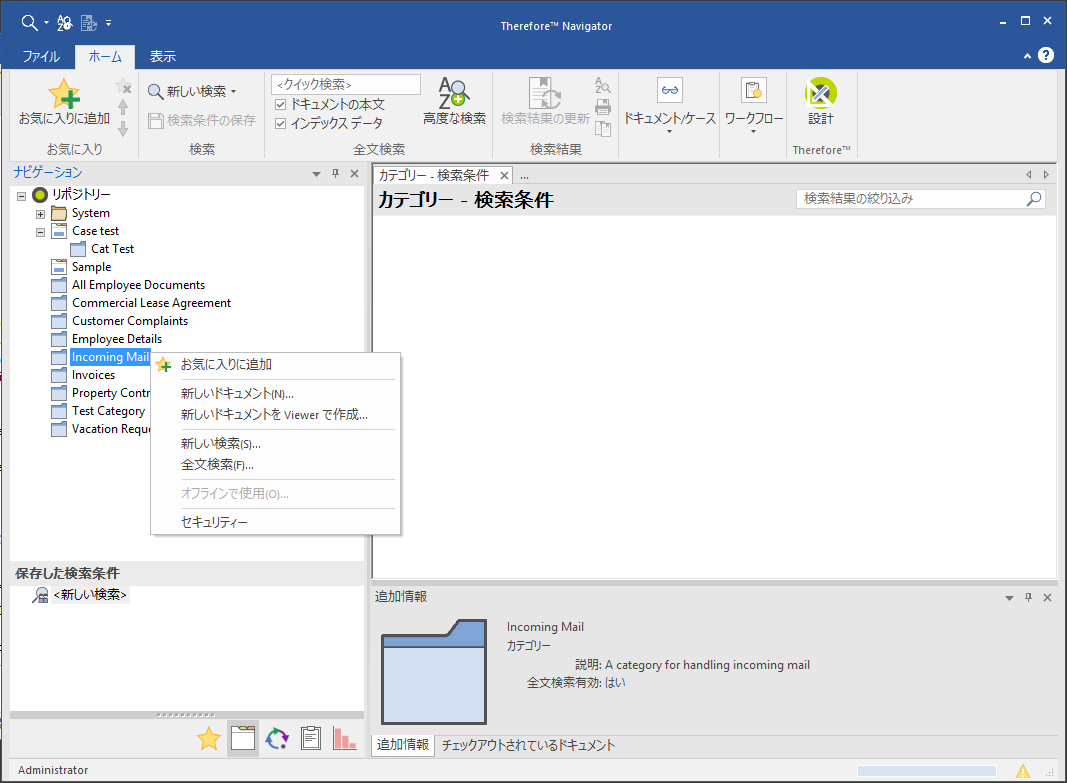Collapse the ribbon with the caret
The image size is (1067, 783).
[1028, 56]
